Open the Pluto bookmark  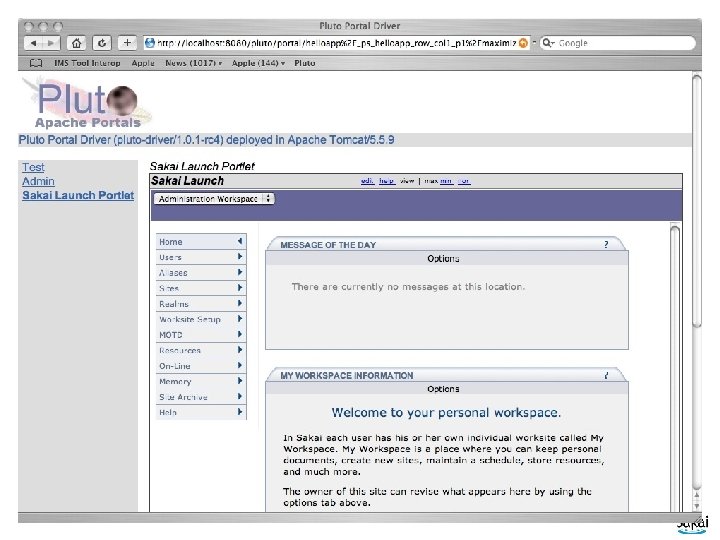point(304,63)
